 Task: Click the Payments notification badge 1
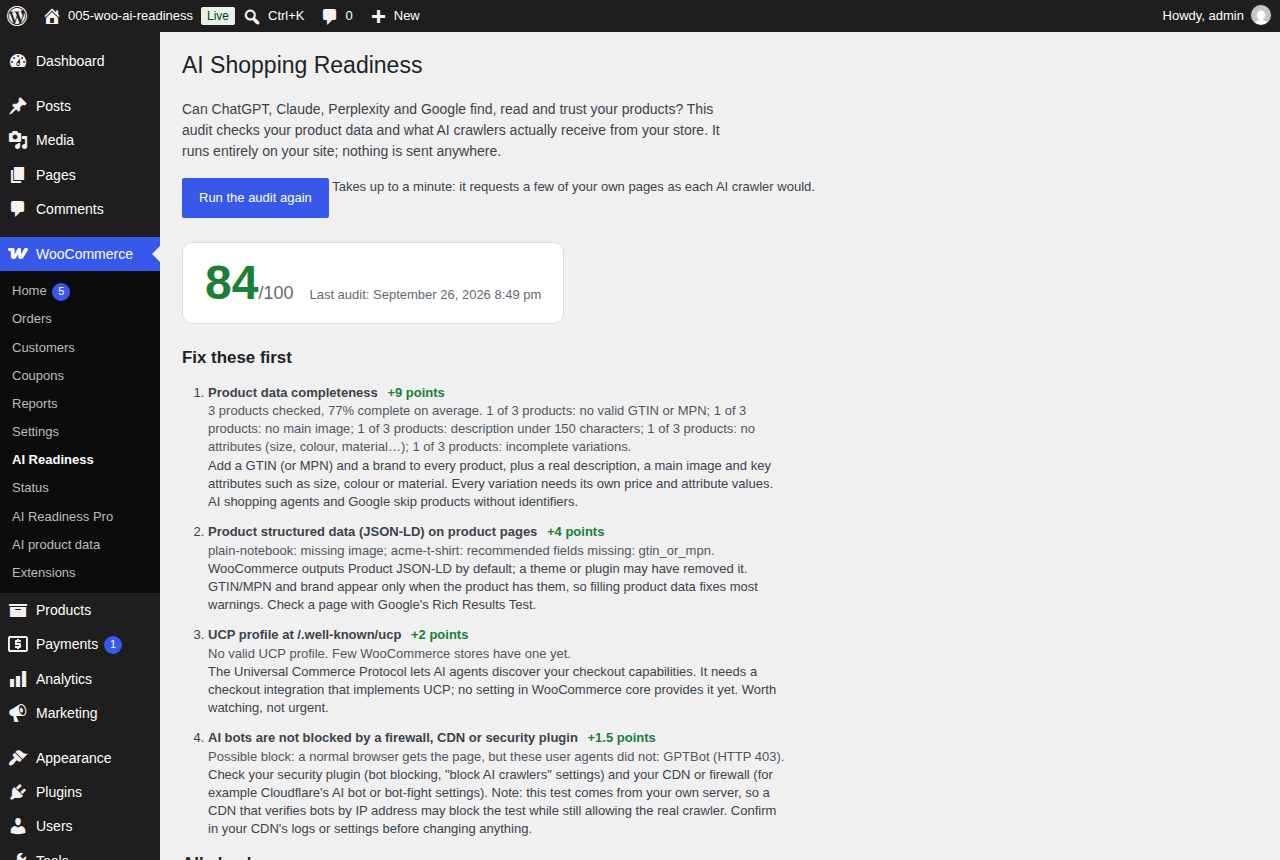(x=113, y=645)
